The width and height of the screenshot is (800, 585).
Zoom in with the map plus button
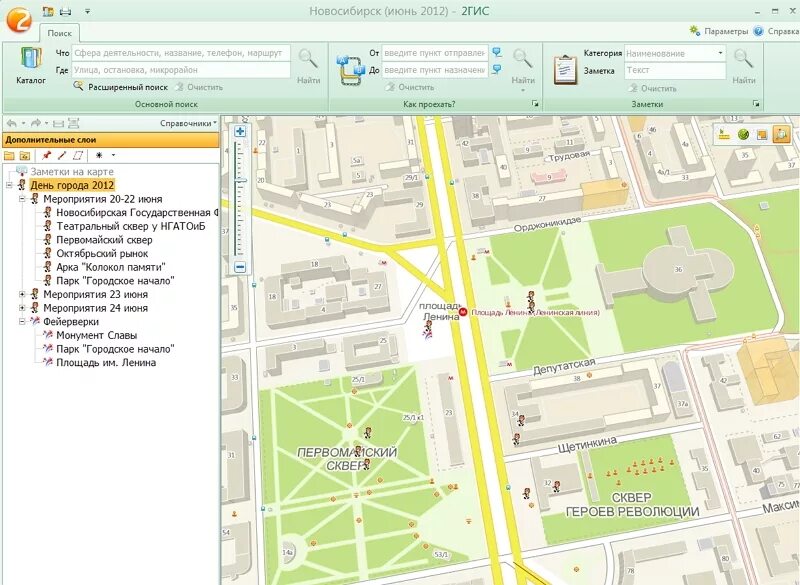click(239, 131)
